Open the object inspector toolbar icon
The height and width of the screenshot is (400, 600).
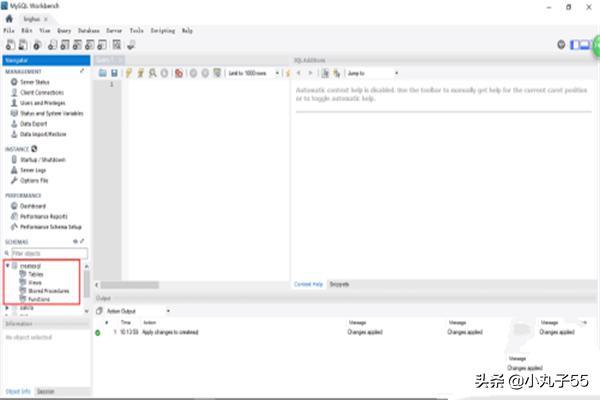[x=37, y=45]
